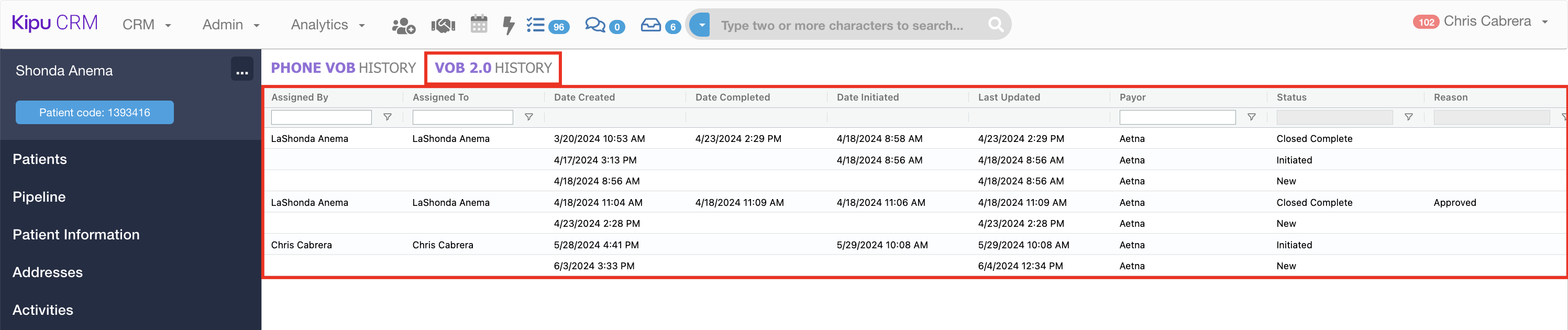Expand the Admin dropdown menu

(x=230, y=25)
